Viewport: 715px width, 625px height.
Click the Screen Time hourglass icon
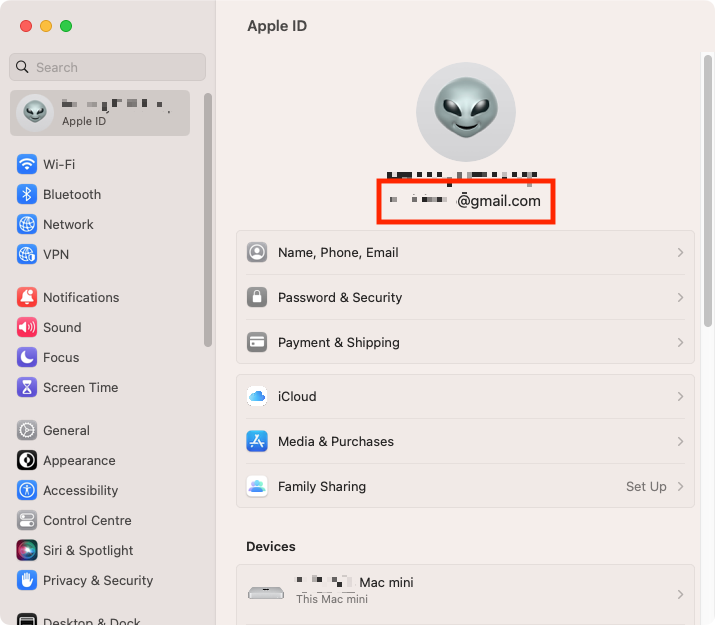pos(27,387)
